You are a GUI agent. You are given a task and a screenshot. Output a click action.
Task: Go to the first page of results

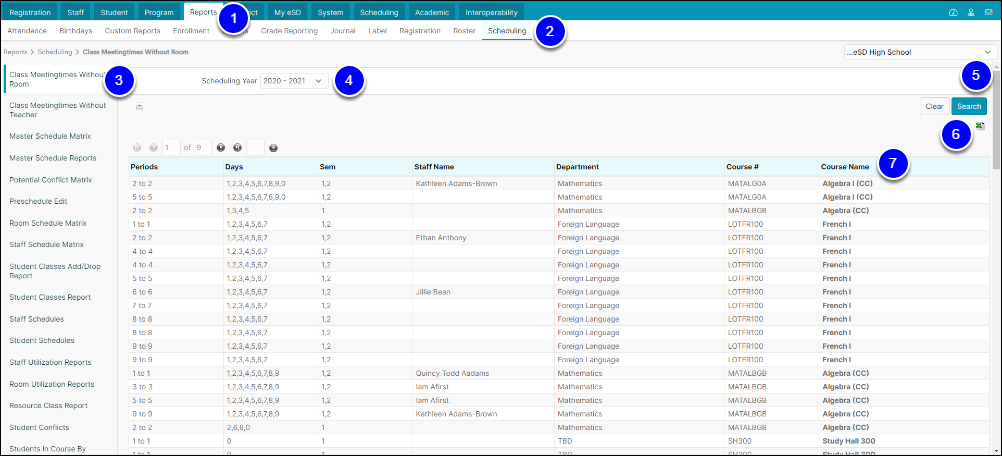click(136, 148)
